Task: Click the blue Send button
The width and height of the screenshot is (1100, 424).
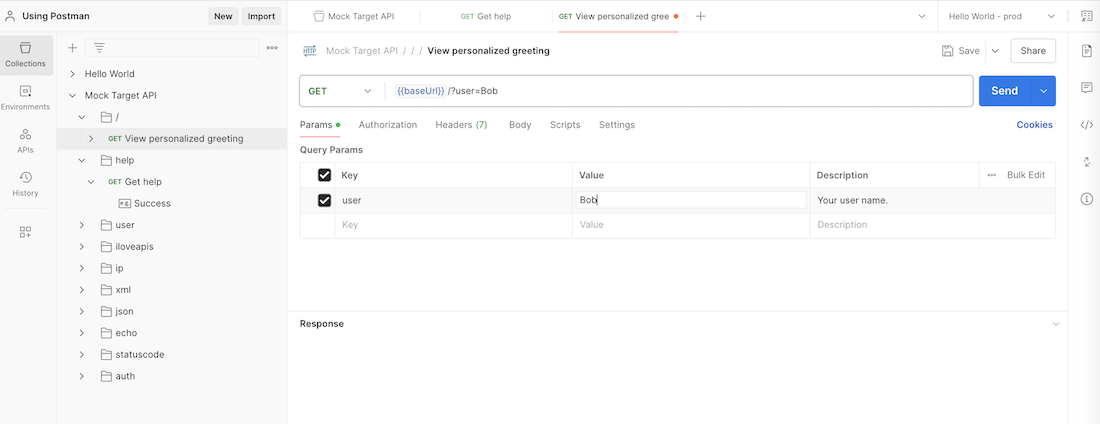Action: coord(1004,91)
